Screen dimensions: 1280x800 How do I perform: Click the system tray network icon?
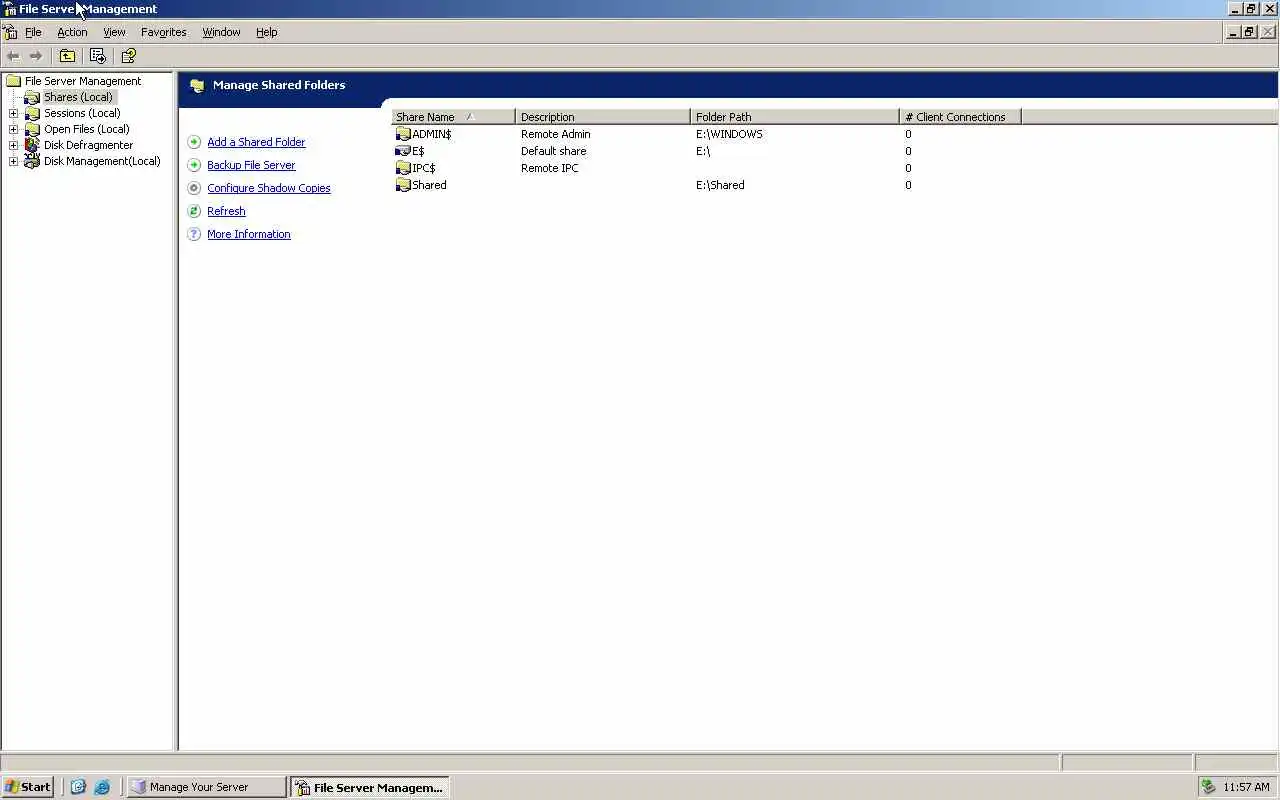coord(1208,787)
